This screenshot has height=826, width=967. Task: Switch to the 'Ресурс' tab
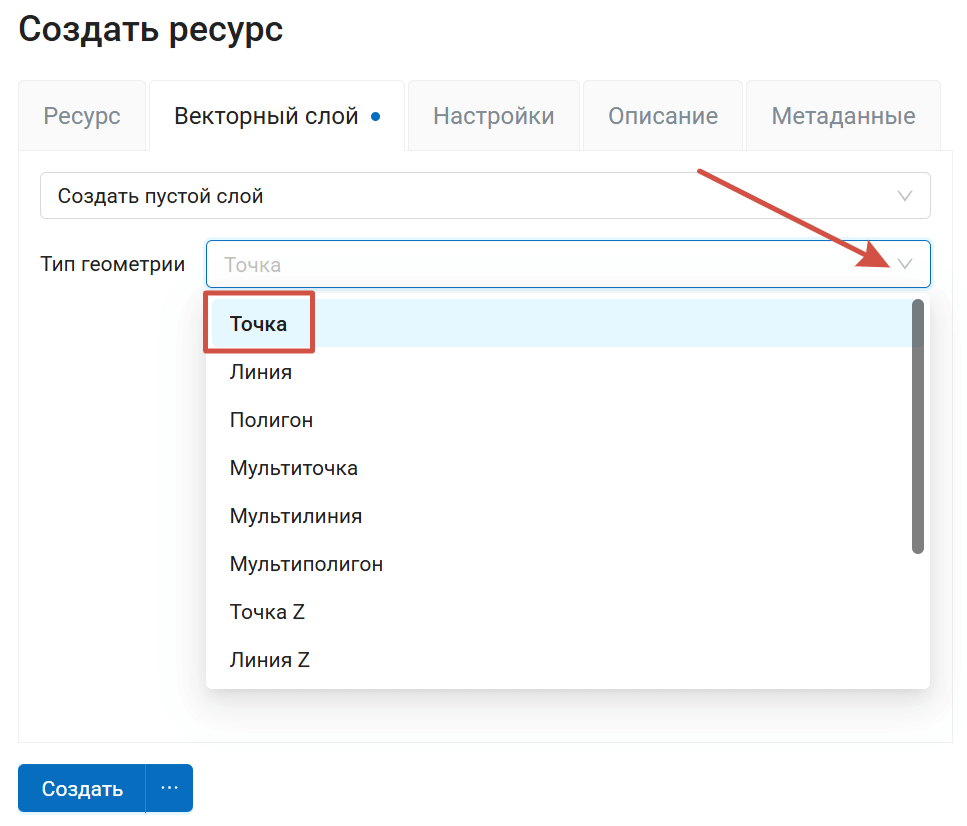click(x=81, y=115)
